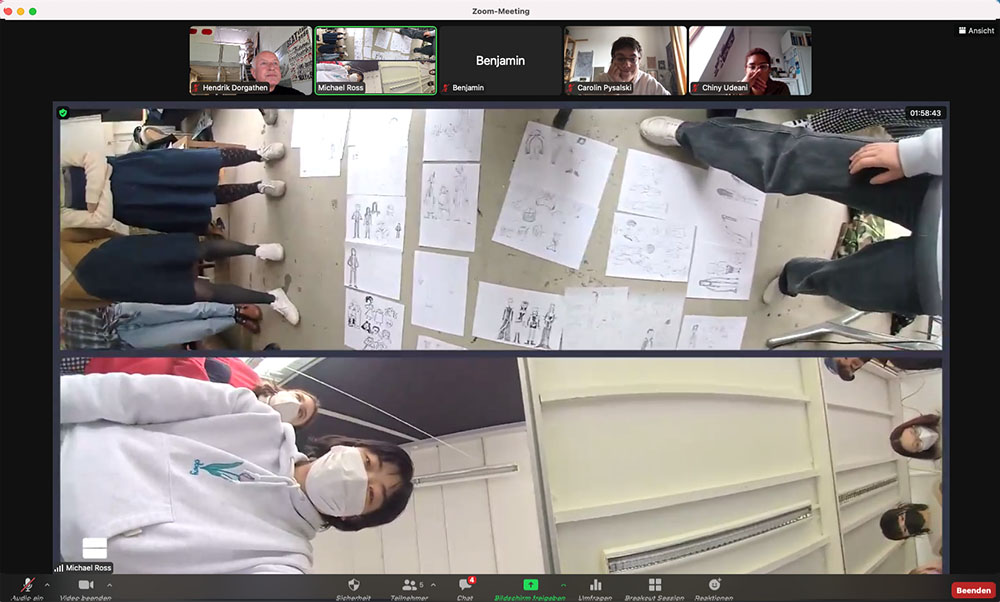Click the macOS green fullscreen button

pyautogui.click(x=33, y=11)
